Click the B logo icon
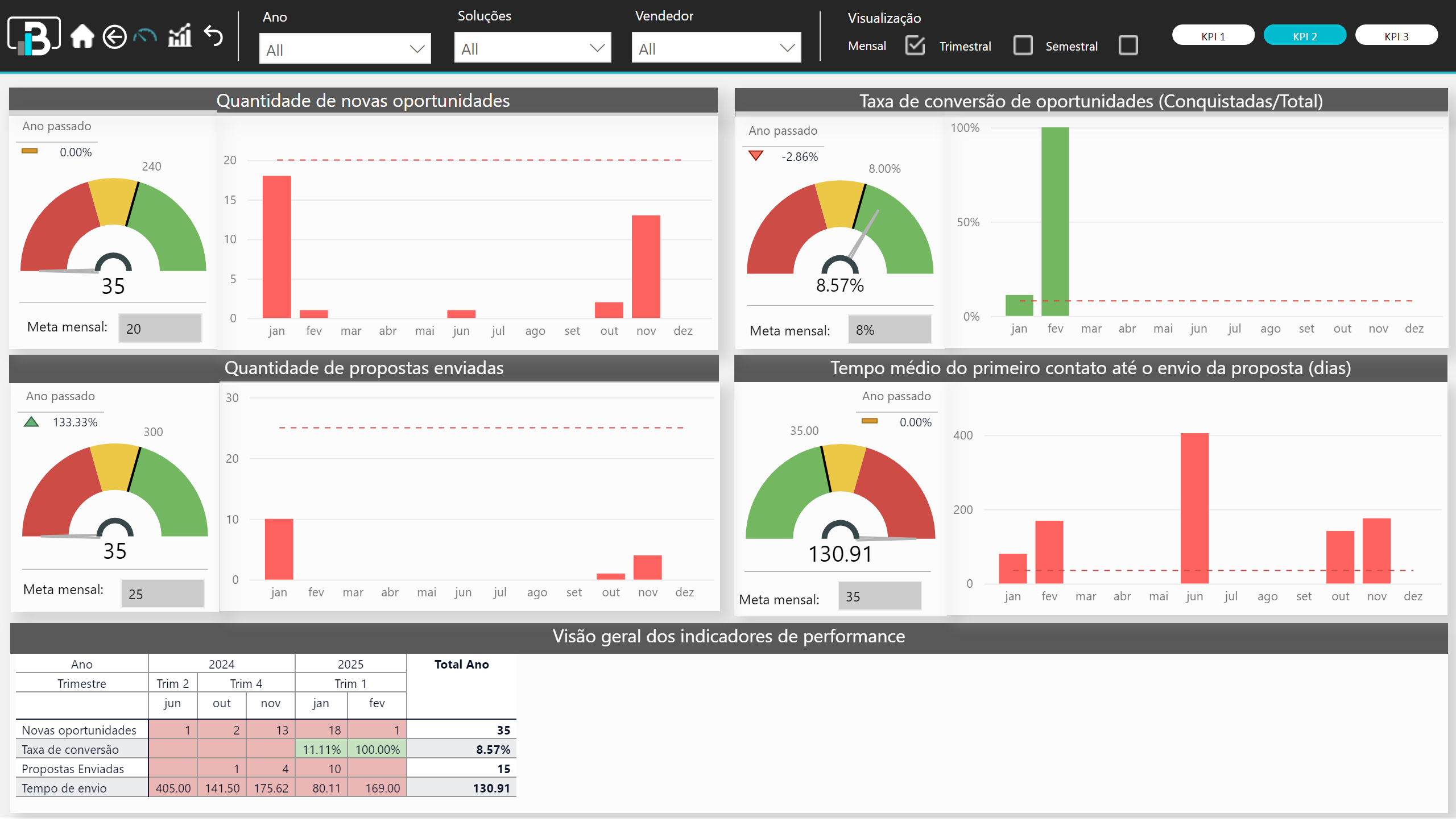 click(x=34, y=35)
